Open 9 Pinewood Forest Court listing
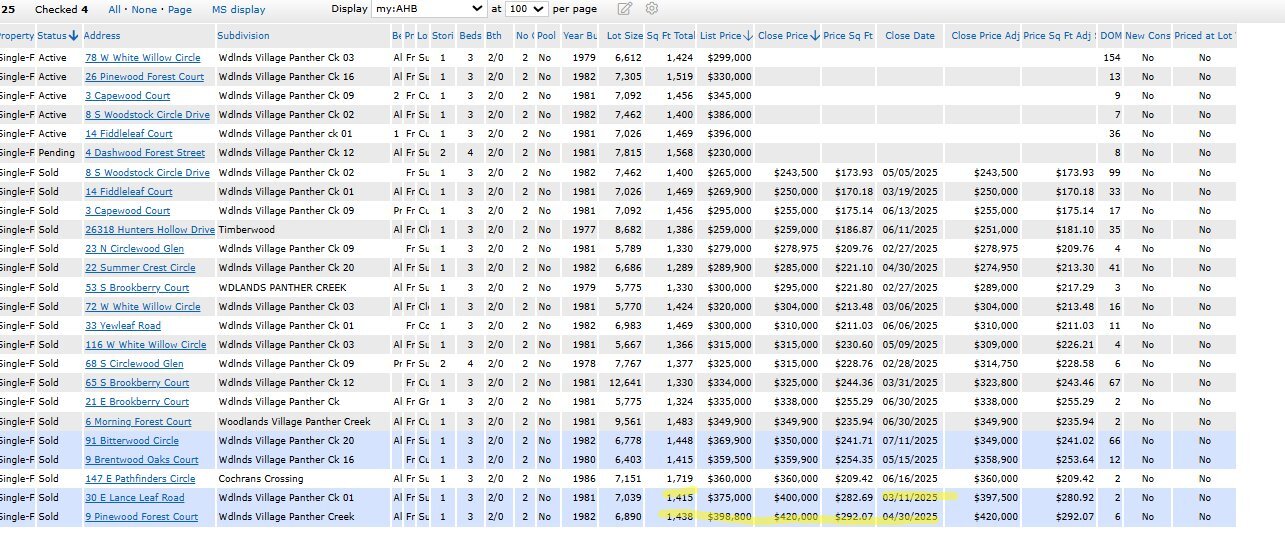1285x539 pixels. pyautogui.click(x=142, y=517)
